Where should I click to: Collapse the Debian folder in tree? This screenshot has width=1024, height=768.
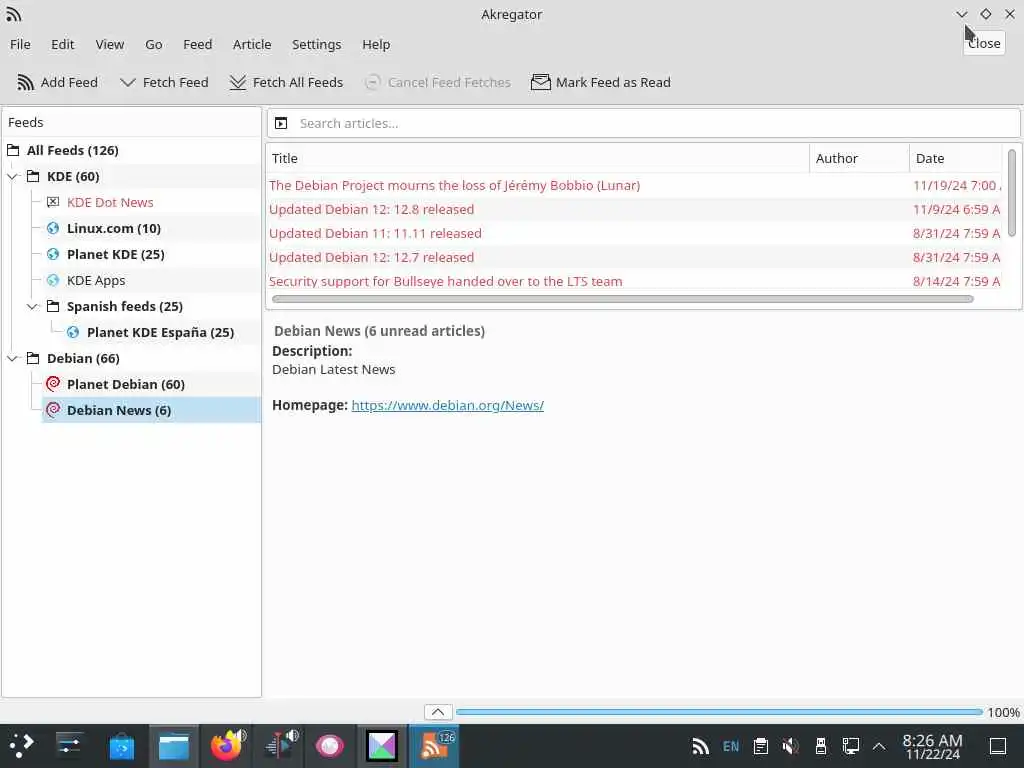click(12, 359)
